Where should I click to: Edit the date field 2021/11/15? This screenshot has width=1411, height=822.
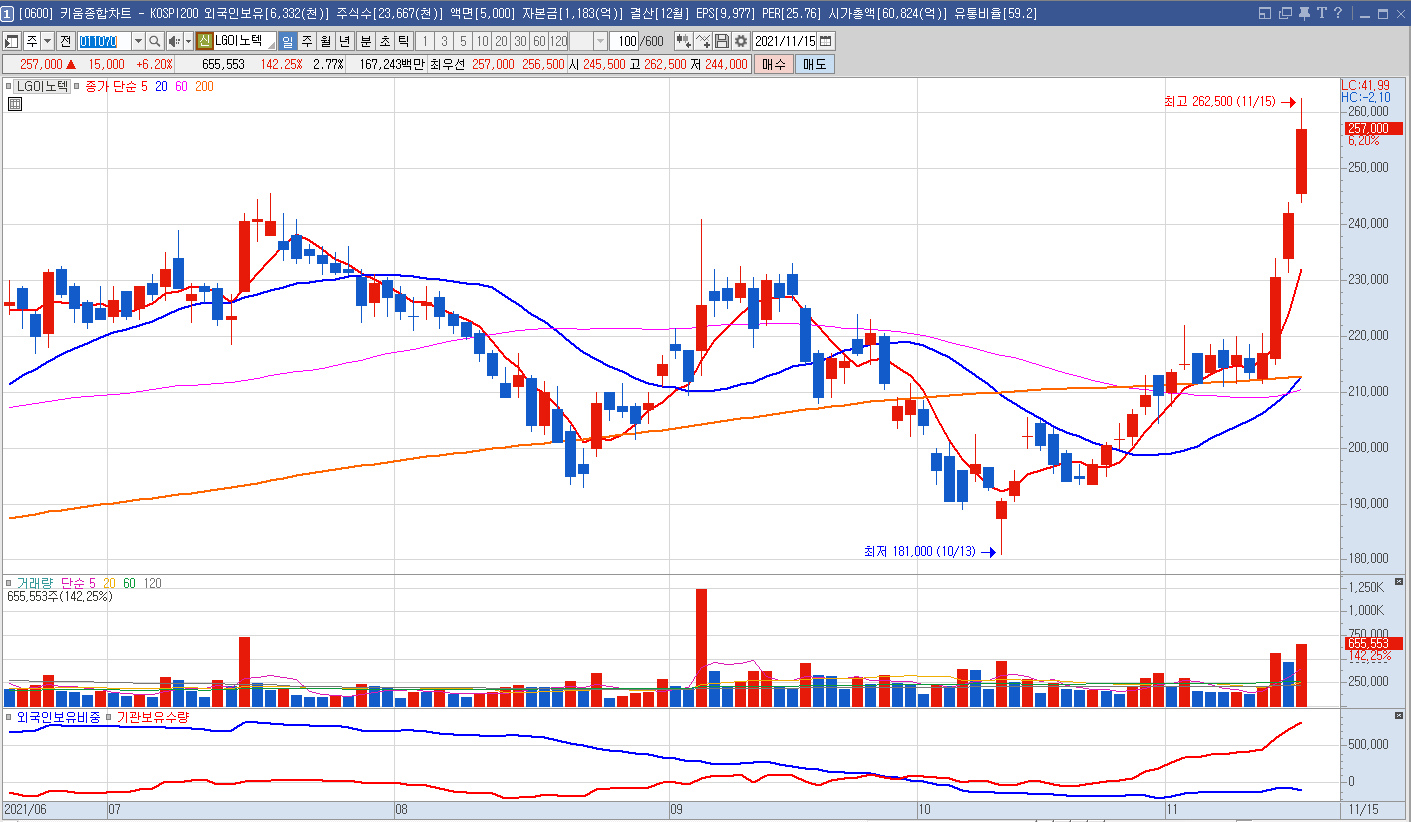click(x=785, y=41)
